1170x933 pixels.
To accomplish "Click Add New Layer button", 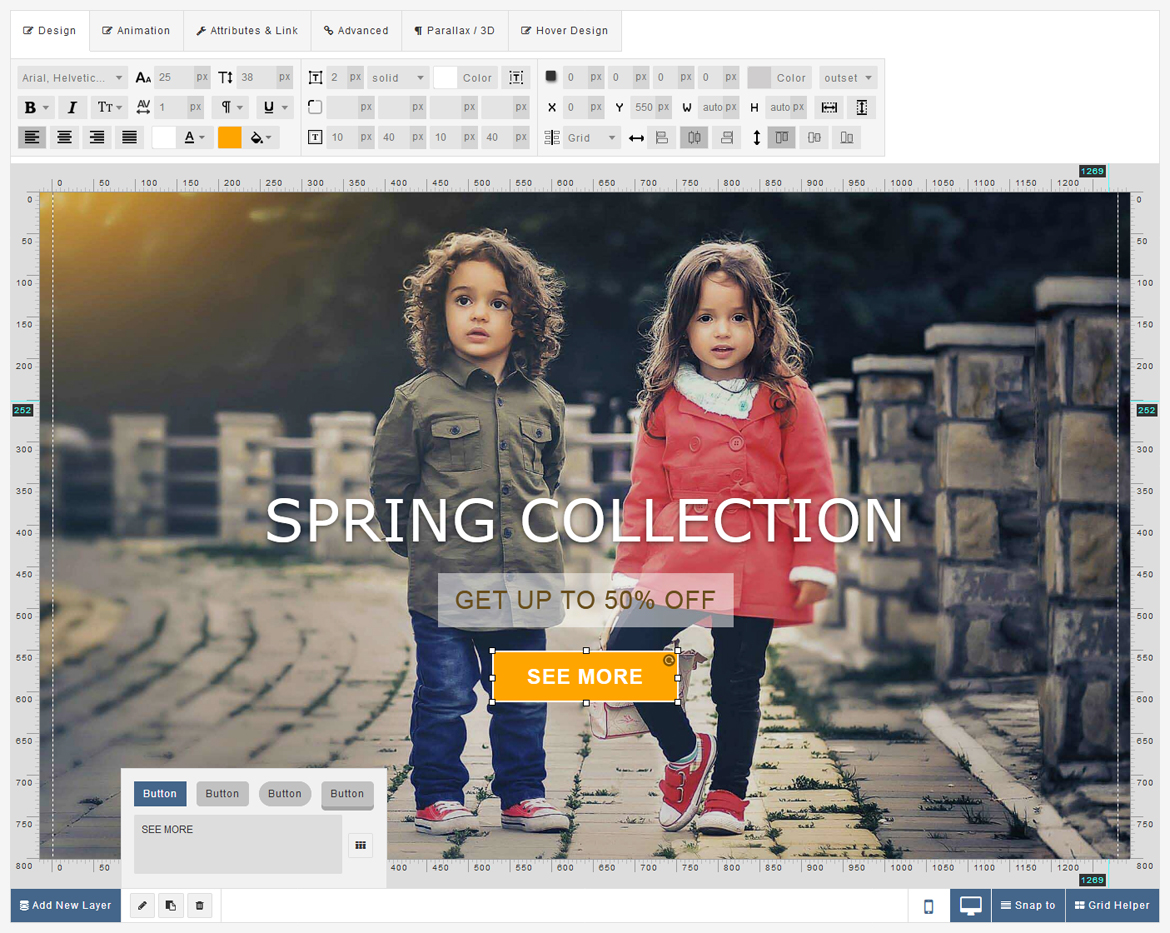I will (x=66, y=906).
